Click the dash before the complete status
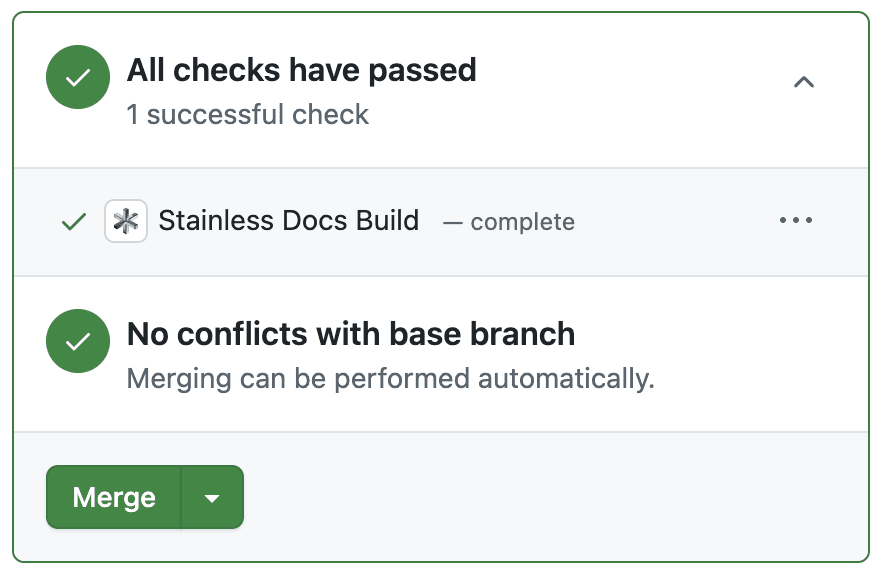 pyautogui.click(x=453, y=222)
